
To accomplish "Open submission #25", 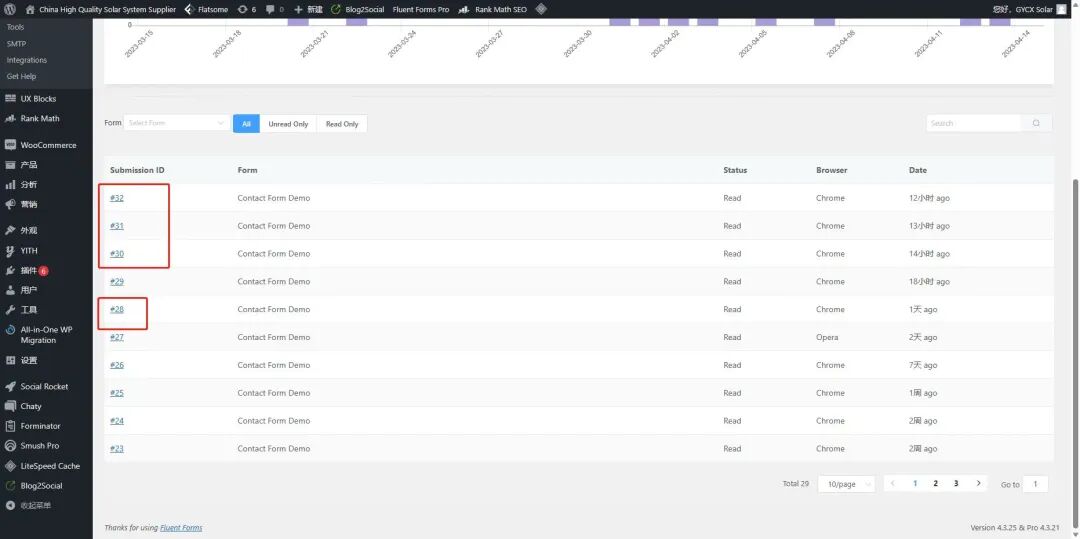I will [117, 393].
